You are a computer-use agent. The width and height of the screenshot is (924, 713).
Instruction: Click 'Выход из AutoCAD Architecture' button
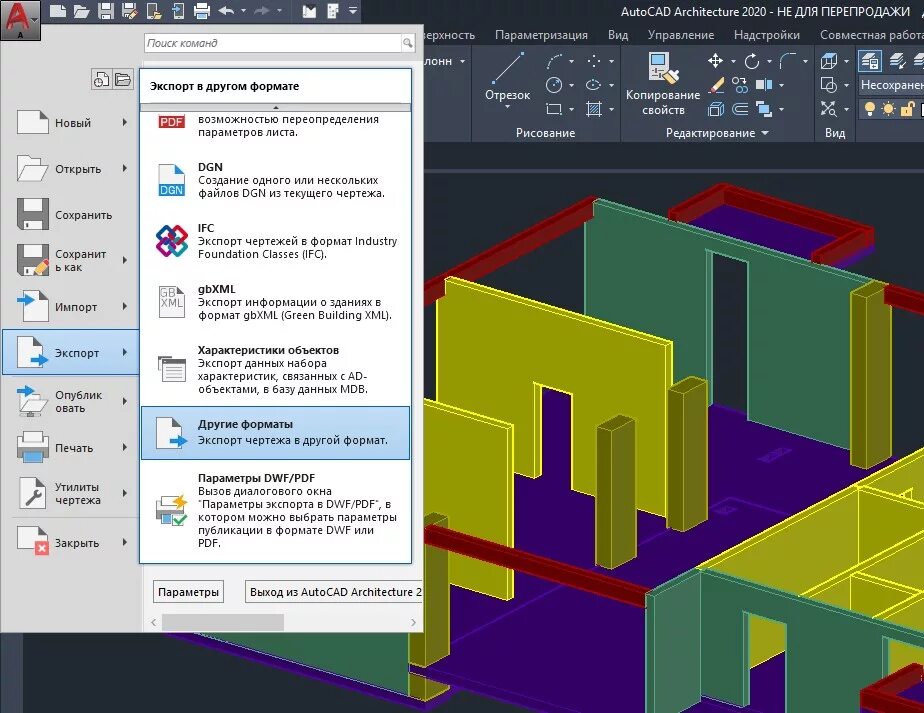click(334, 592)
